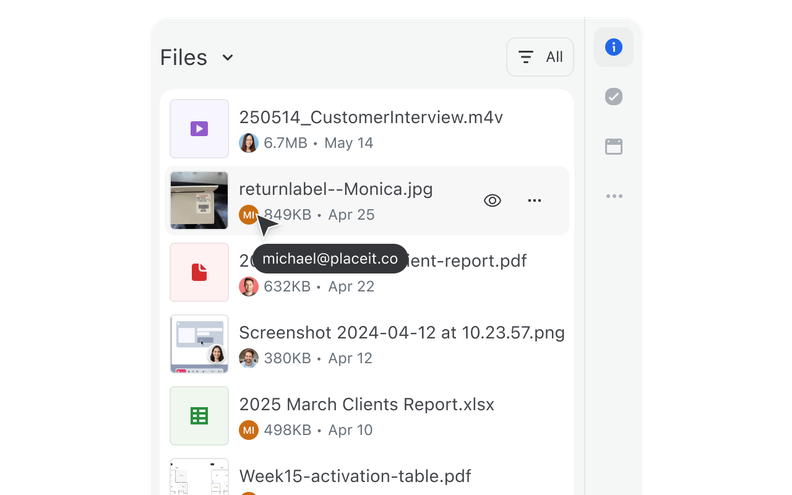Open Week15-activation-table.pdf file name

355,476
